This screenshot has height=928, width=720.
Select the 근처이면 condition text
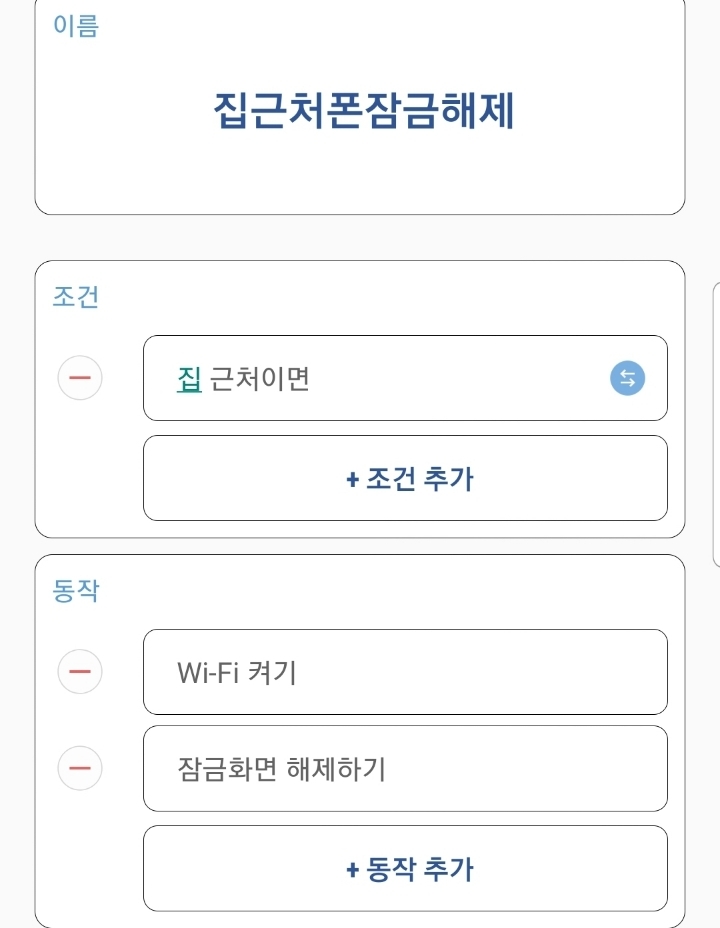(x=260, y=379)
